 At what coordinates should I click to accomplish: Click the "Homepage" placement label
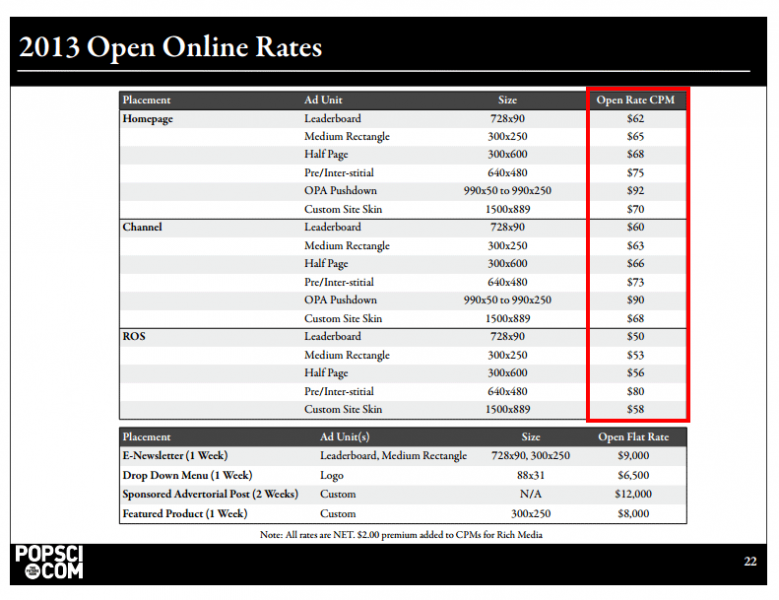[148, 119]
